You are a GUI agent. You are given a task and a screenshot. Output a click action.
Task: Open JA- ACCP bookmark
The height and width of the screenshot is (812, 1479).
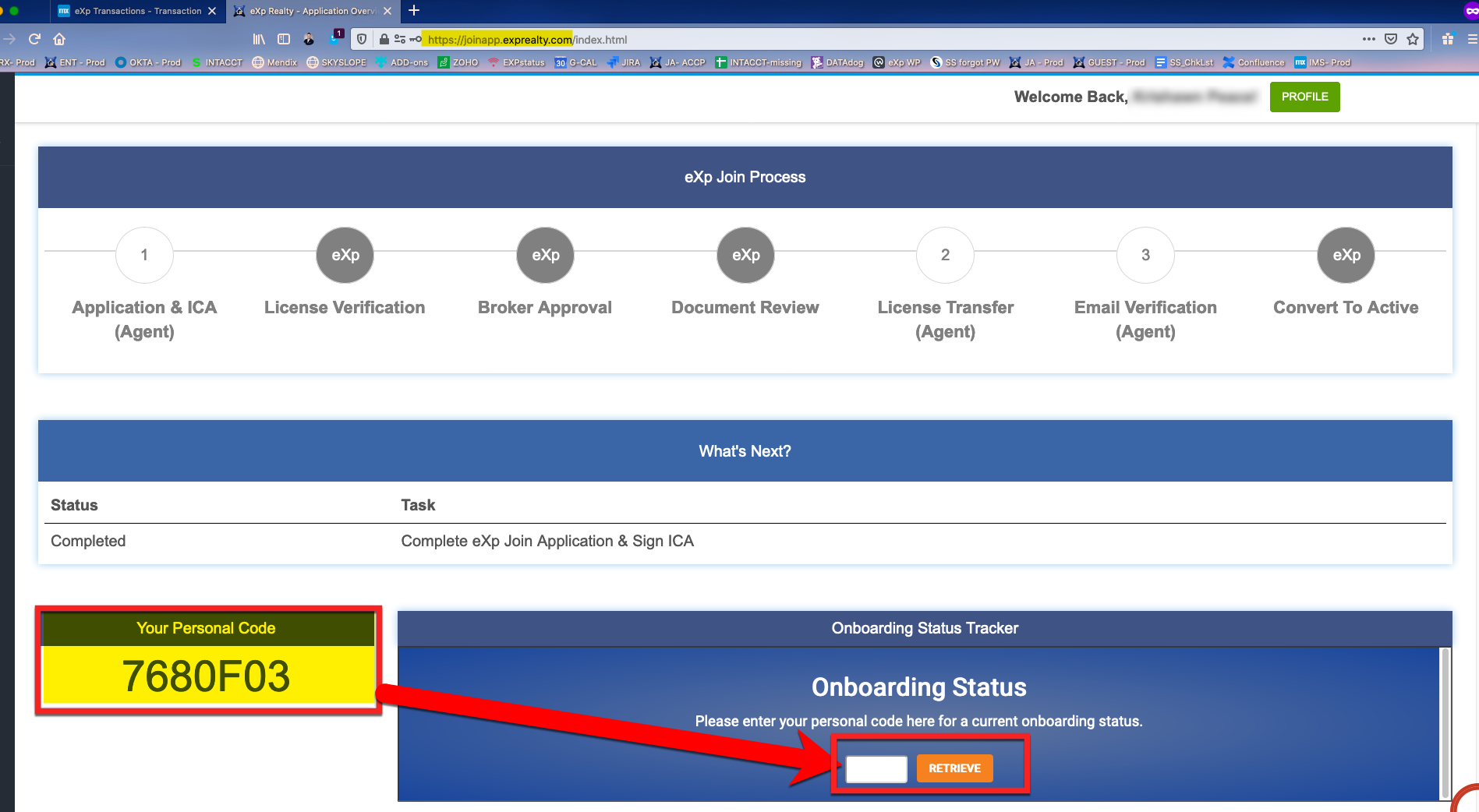[678, 62]
